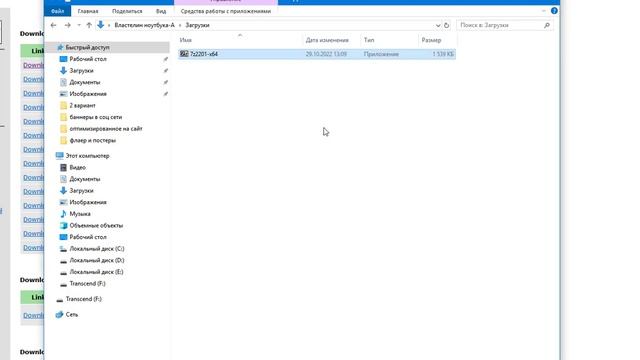Sort by the Размер column header

431,40
